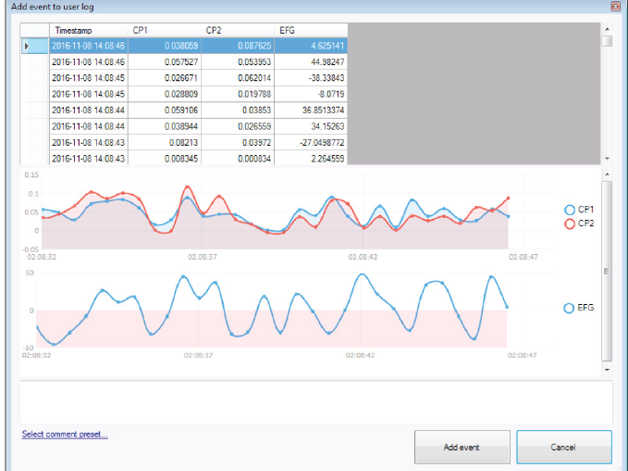Click the Cancel button
Image resolution: width=628 pixels, height=471 pixels.
(563, 447)
